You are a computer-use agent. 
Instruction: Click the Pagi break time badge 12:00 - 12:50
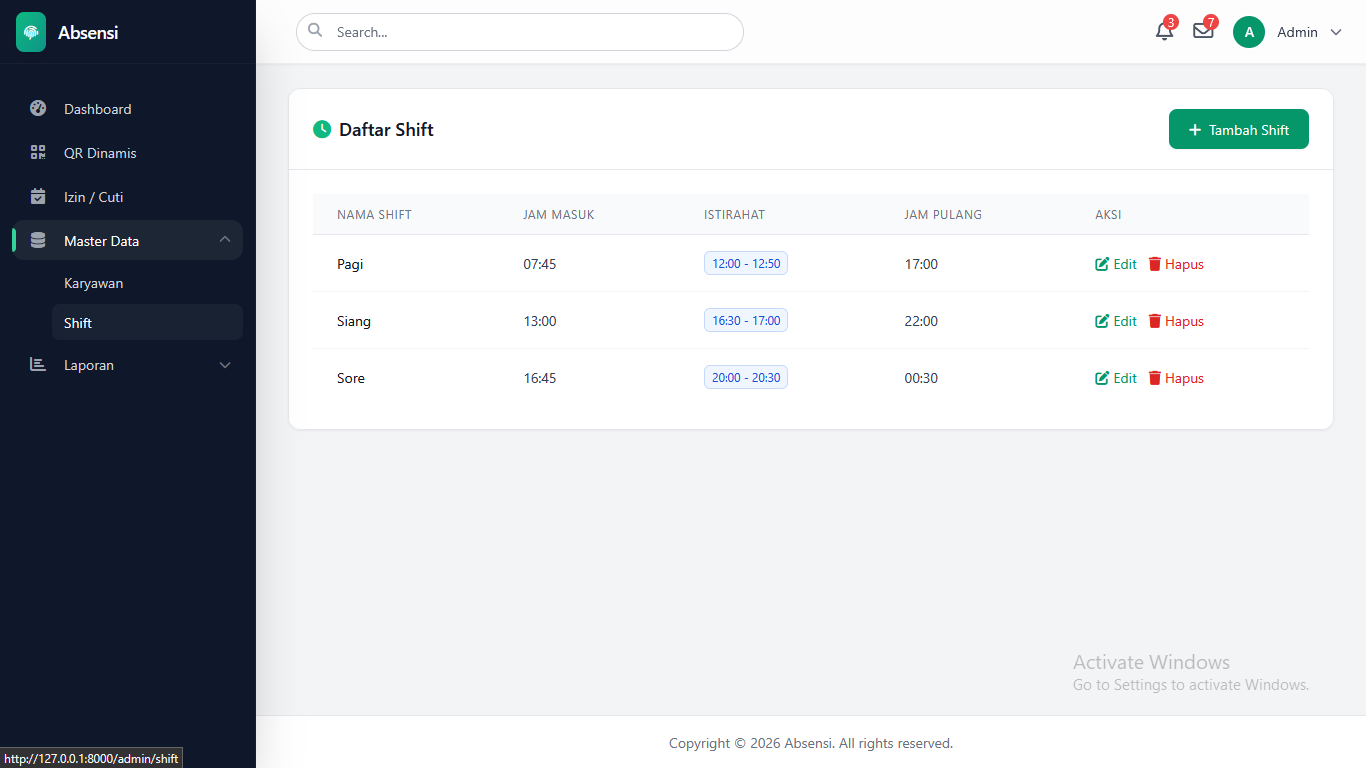pyautogui.click(x=746, y=263)
